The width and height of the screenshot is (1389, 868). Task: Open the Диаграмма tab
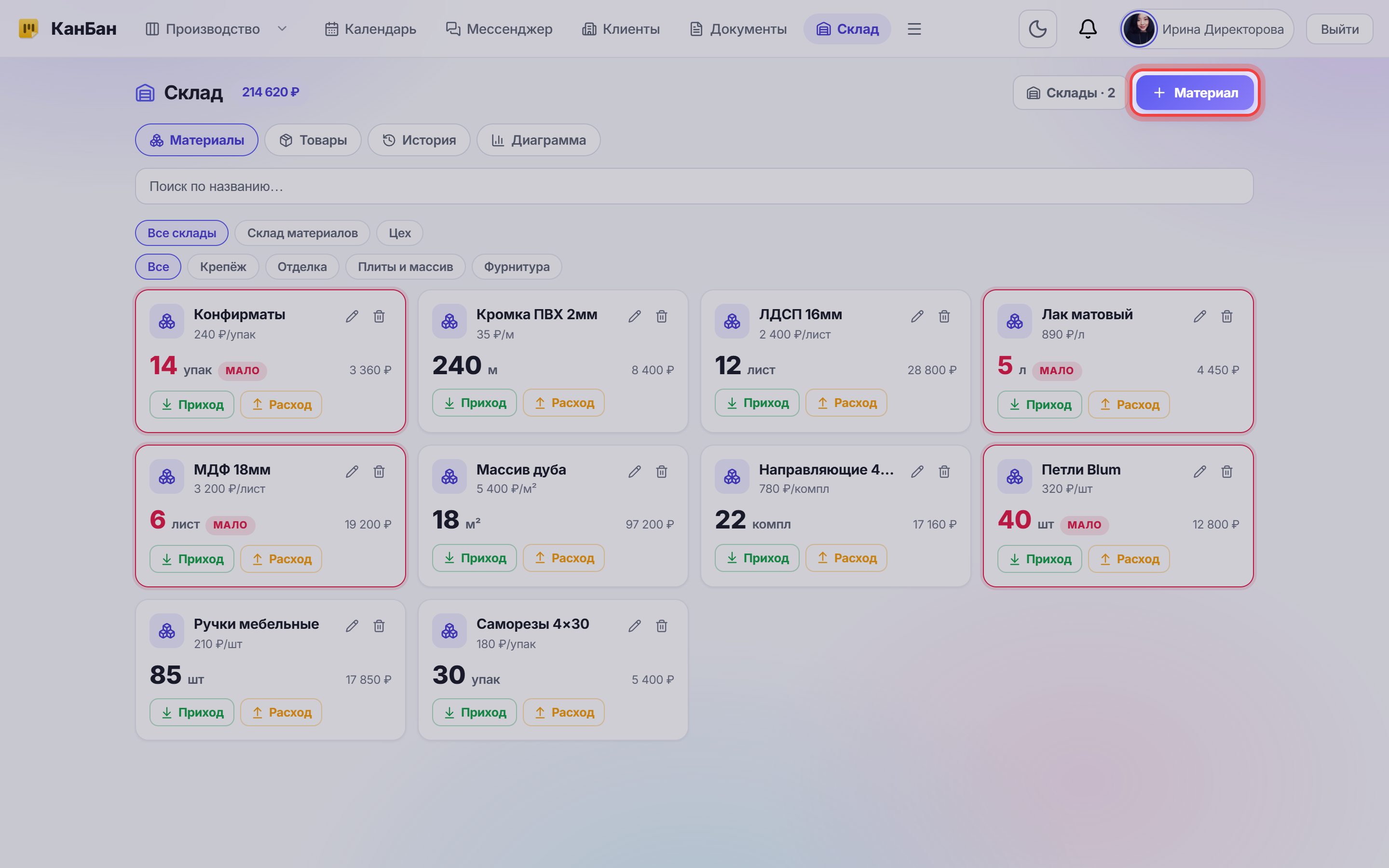click(538, 140)
